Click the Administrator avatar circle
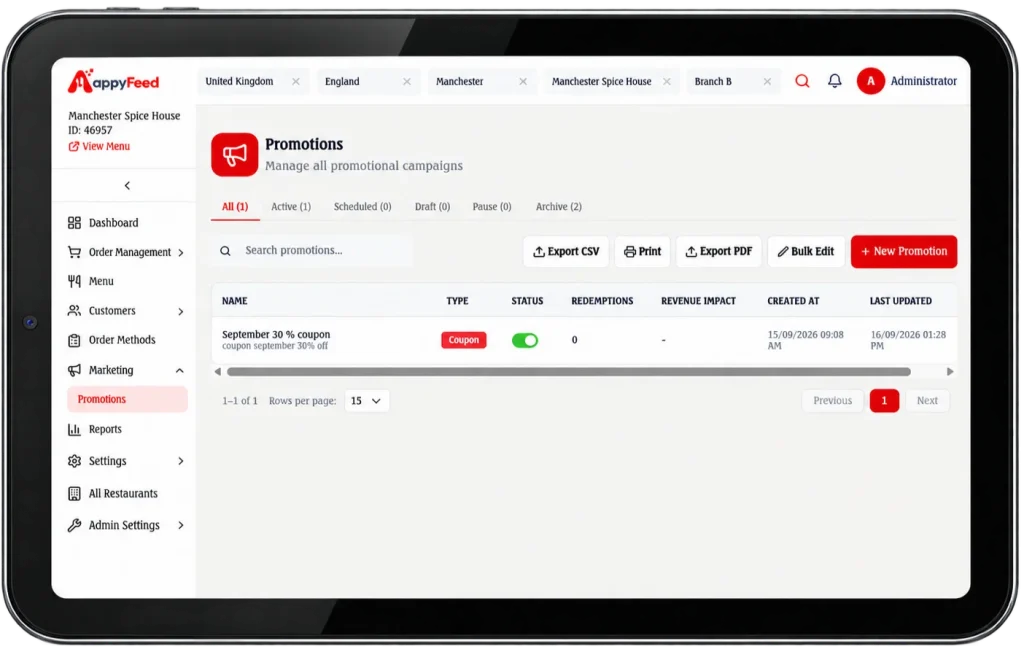Screen dimensions: 1024x649 pos(871,81)
